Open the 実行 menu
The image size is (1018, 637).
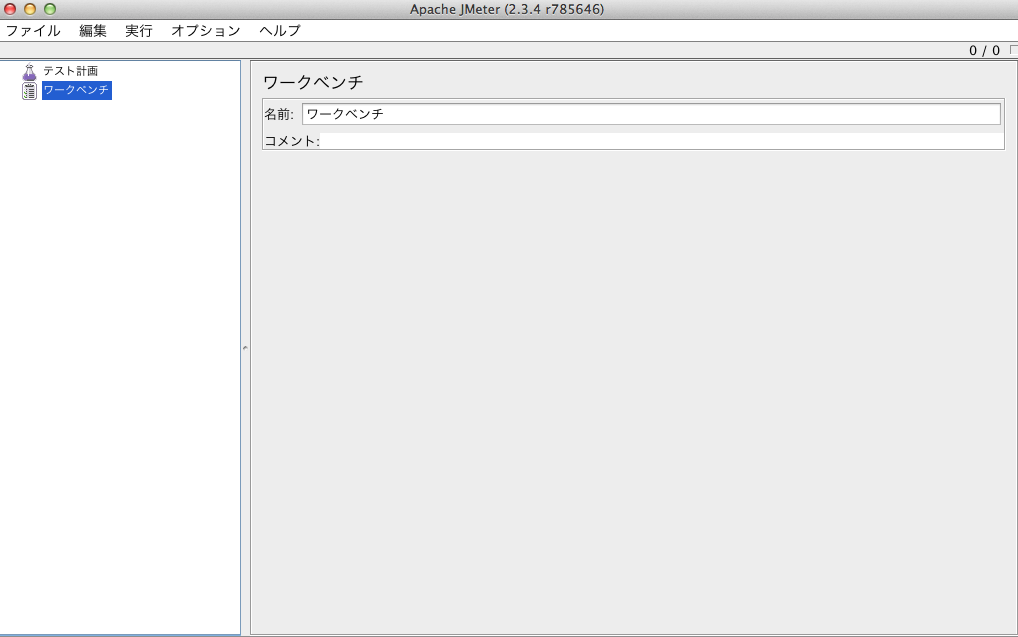139,31
